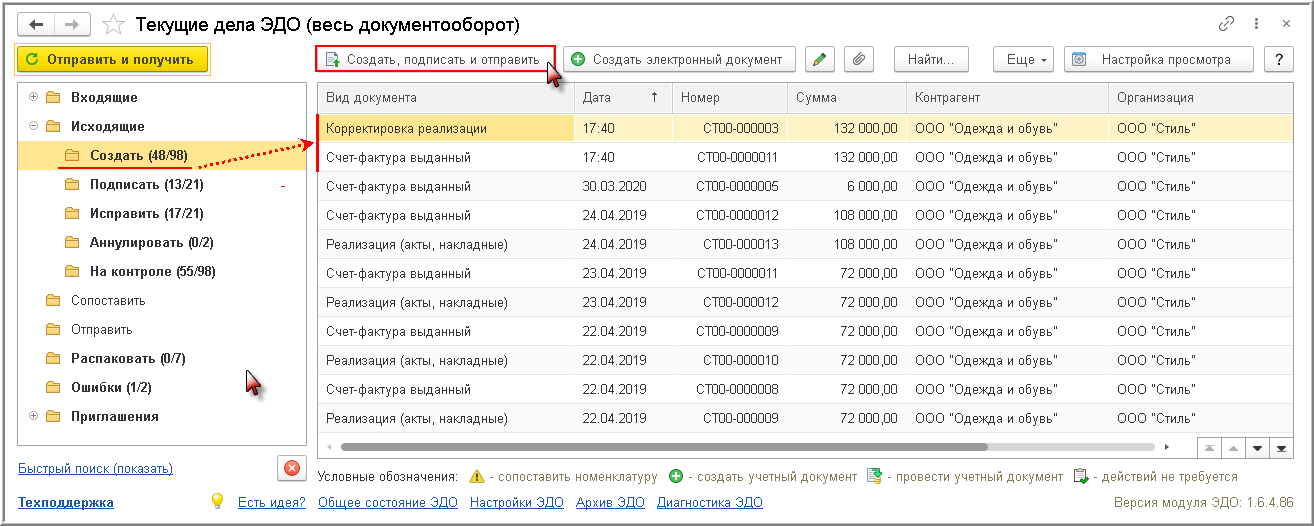
Task: Open the Еще dropdown menu
Action: tap(1024, 60)
